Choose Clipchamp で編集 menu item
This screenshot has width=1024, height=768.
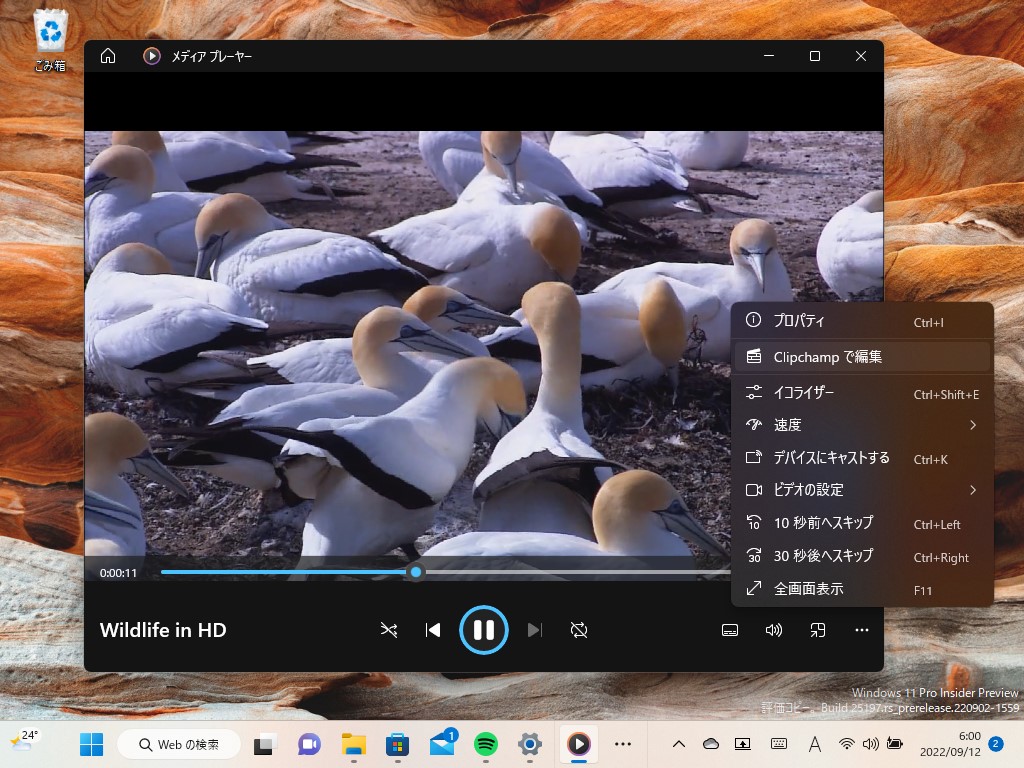862,357
